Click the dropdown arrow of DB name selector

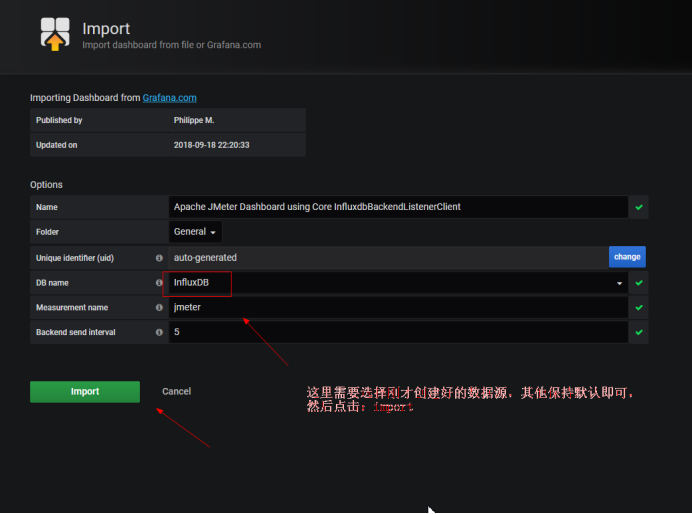coord(619,283)
